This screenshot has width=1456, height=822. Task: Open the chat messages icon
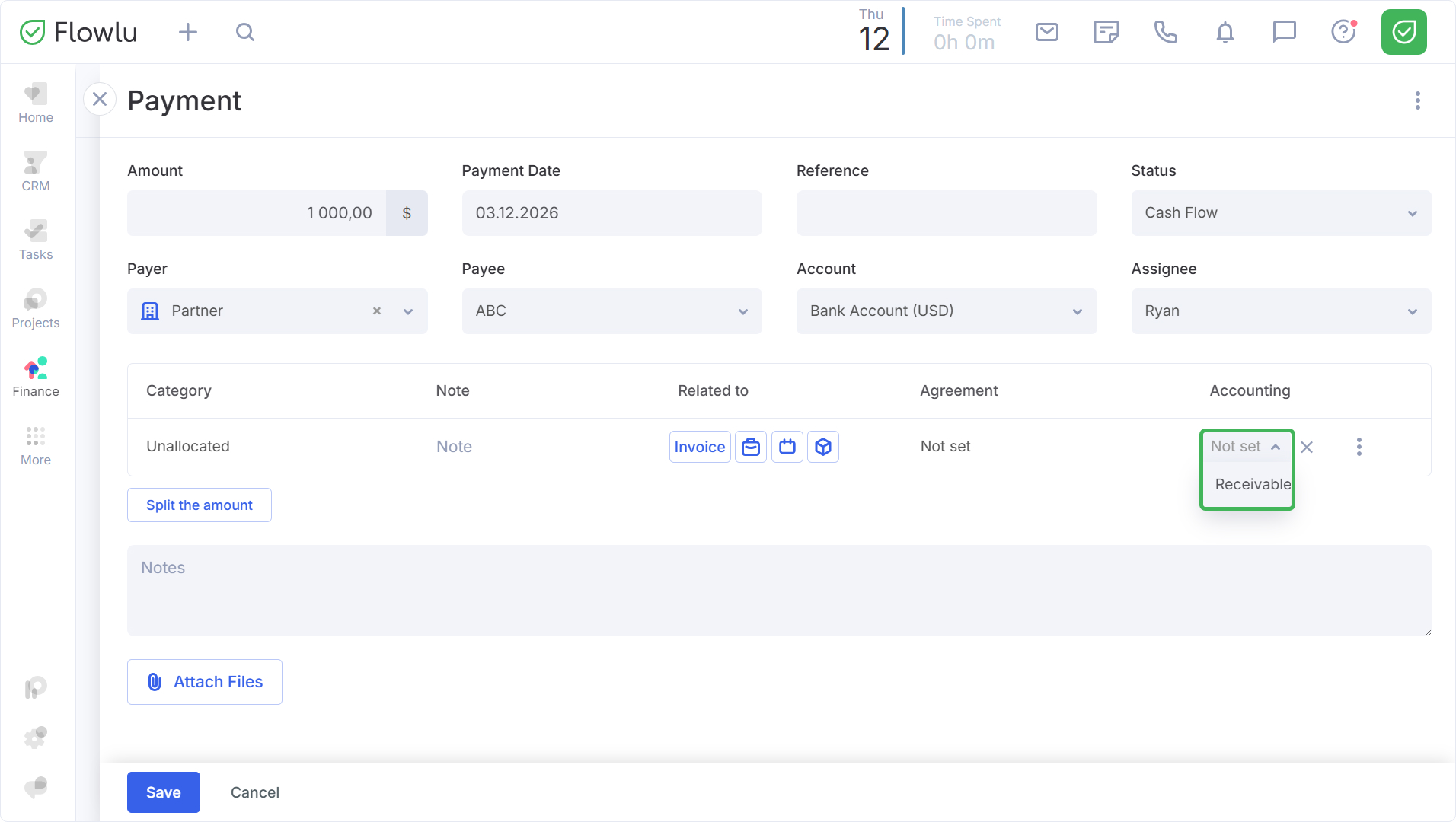click(1284, 32)
